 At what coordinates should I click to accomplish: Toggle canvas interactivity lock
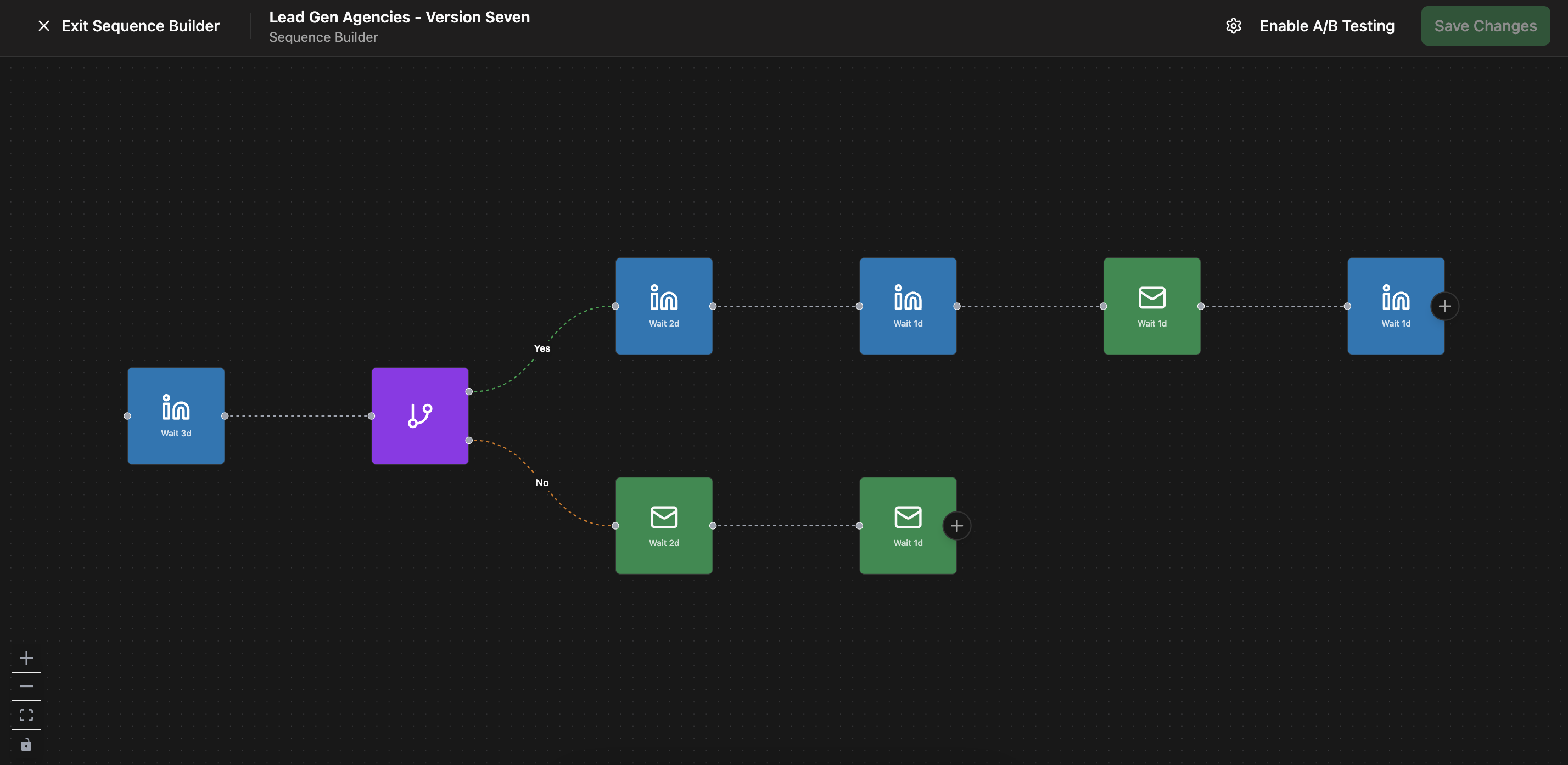[26, 744]
